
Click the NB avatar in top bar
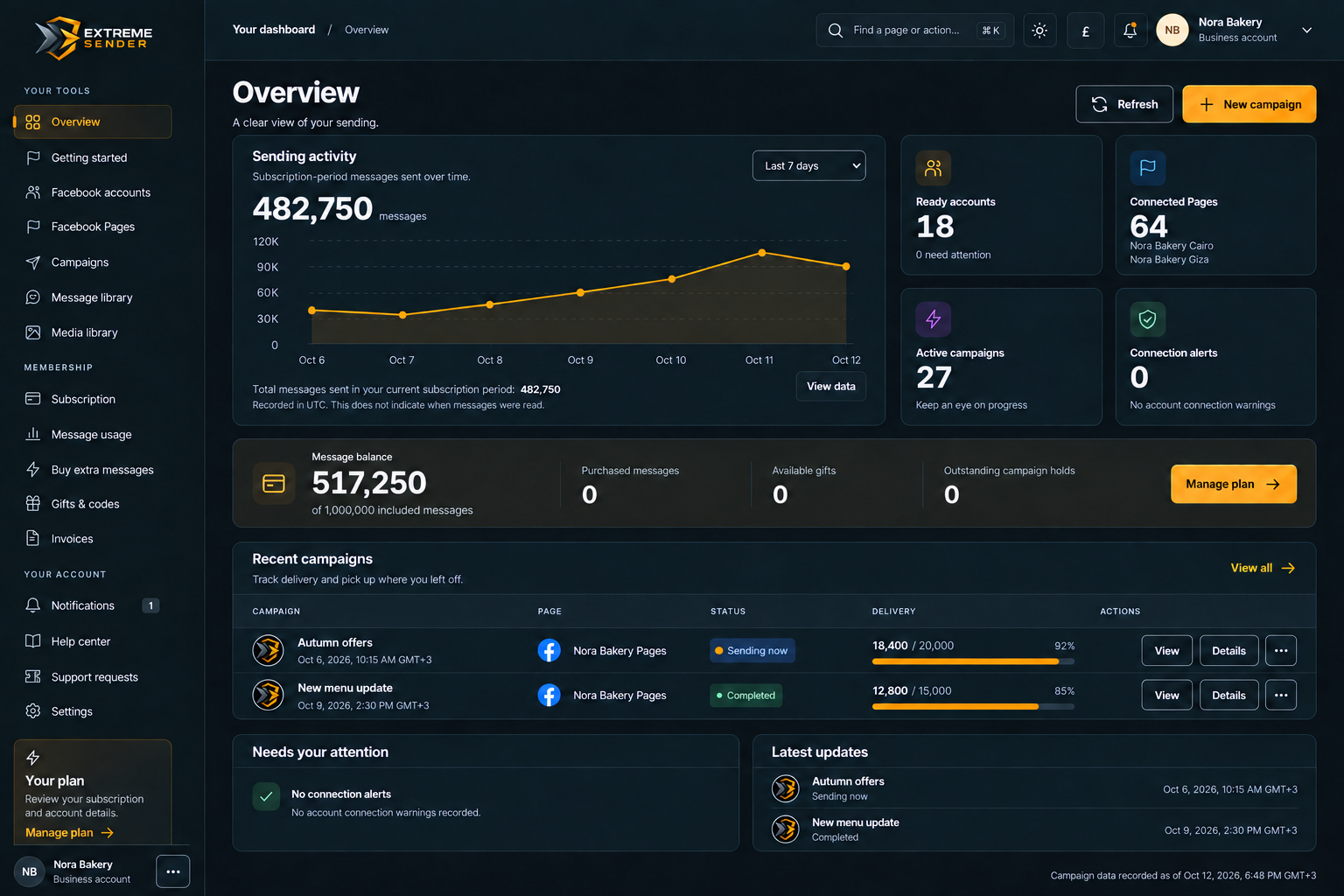click(x=1172, y=31)
